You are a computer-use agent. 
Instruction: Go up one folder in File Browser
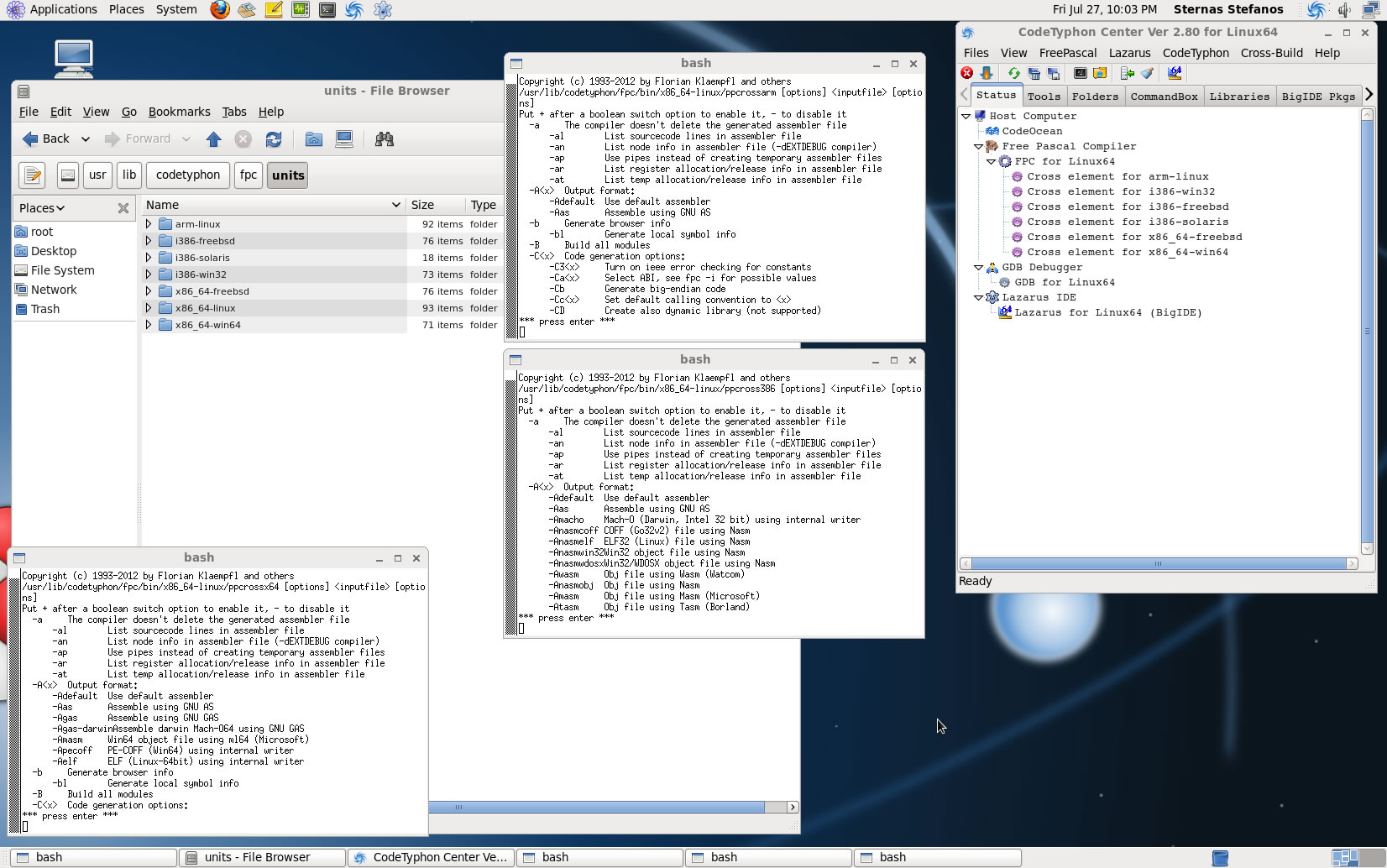[213, 139]
